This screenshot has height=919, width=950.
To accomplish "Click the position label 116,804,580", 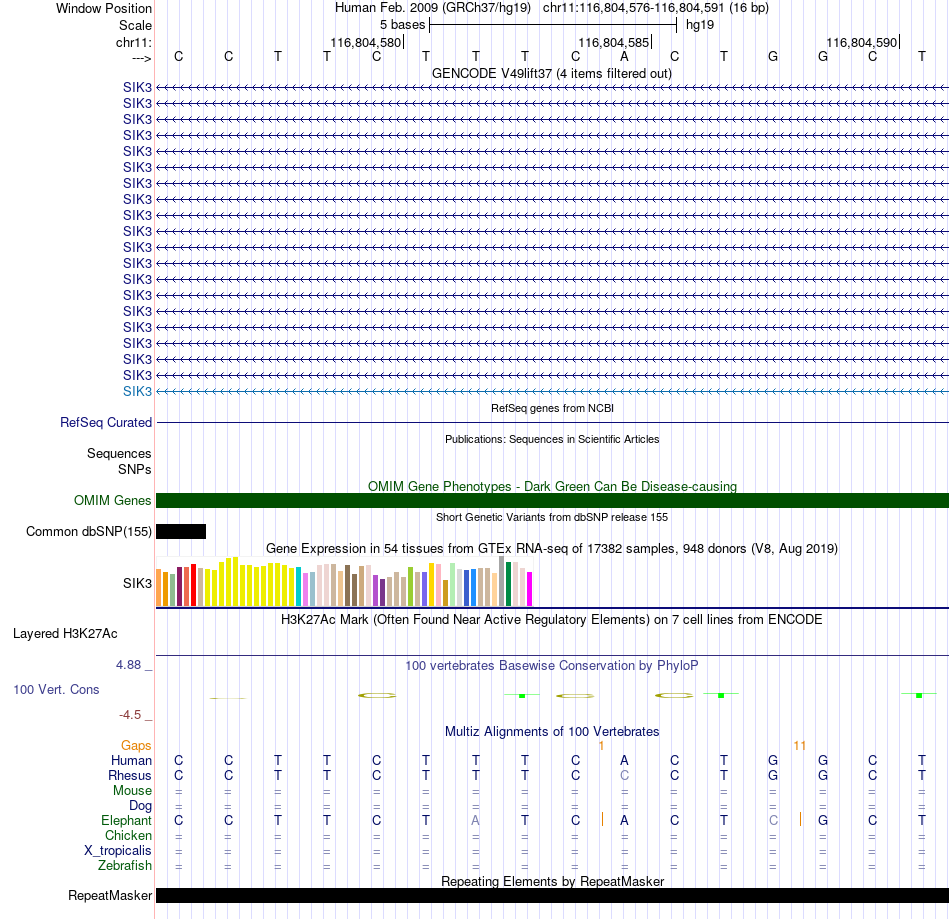I will click(365, 42).
